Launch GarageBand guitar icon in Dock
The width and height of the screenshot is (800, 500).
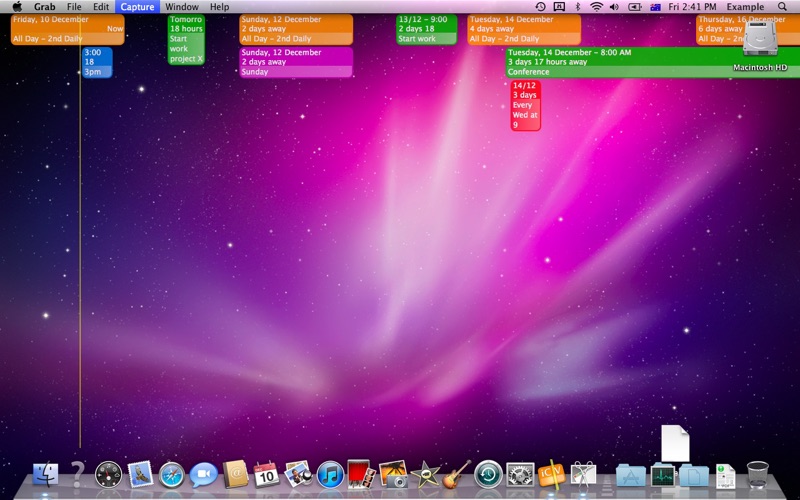457,474
